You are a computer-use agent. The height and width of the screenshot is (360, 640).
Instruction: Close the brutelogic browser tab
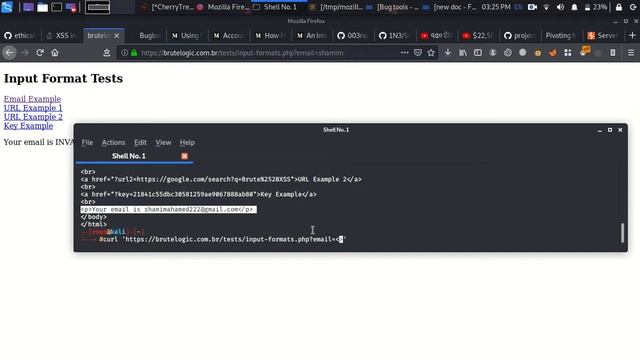(x=117, y=36)
